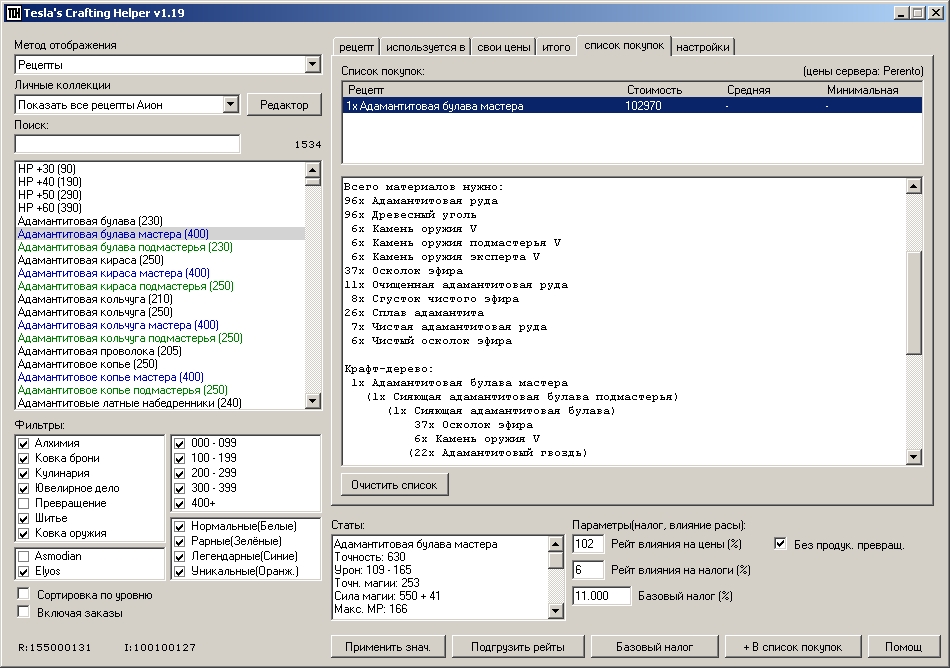Open the итого tab

556,47
